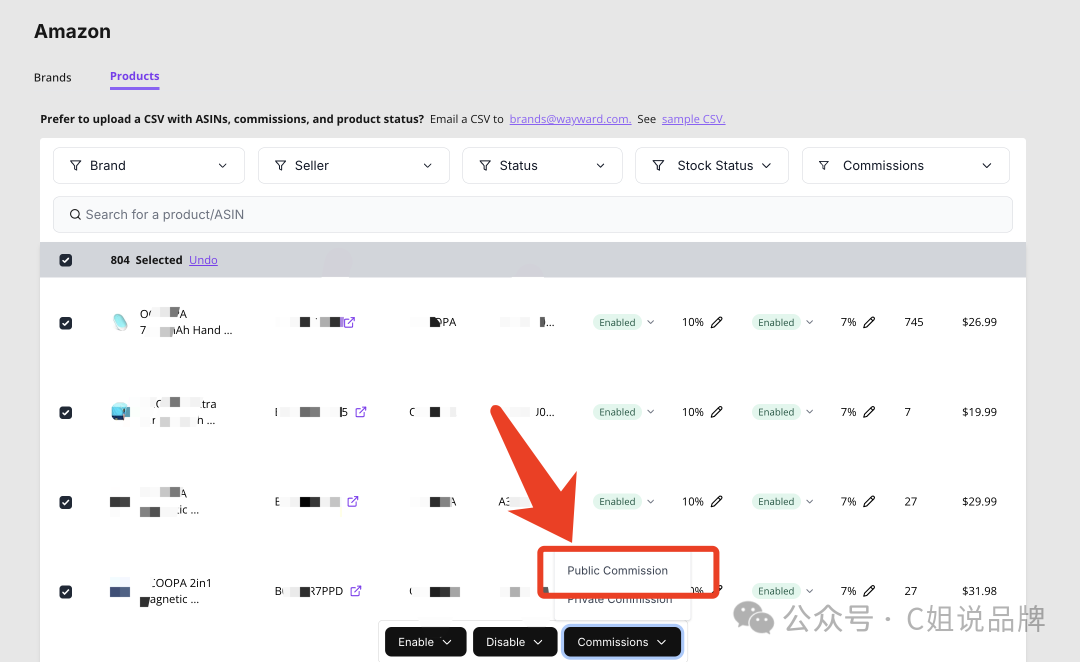Open external link icon in third product row

tap(353, 502)
